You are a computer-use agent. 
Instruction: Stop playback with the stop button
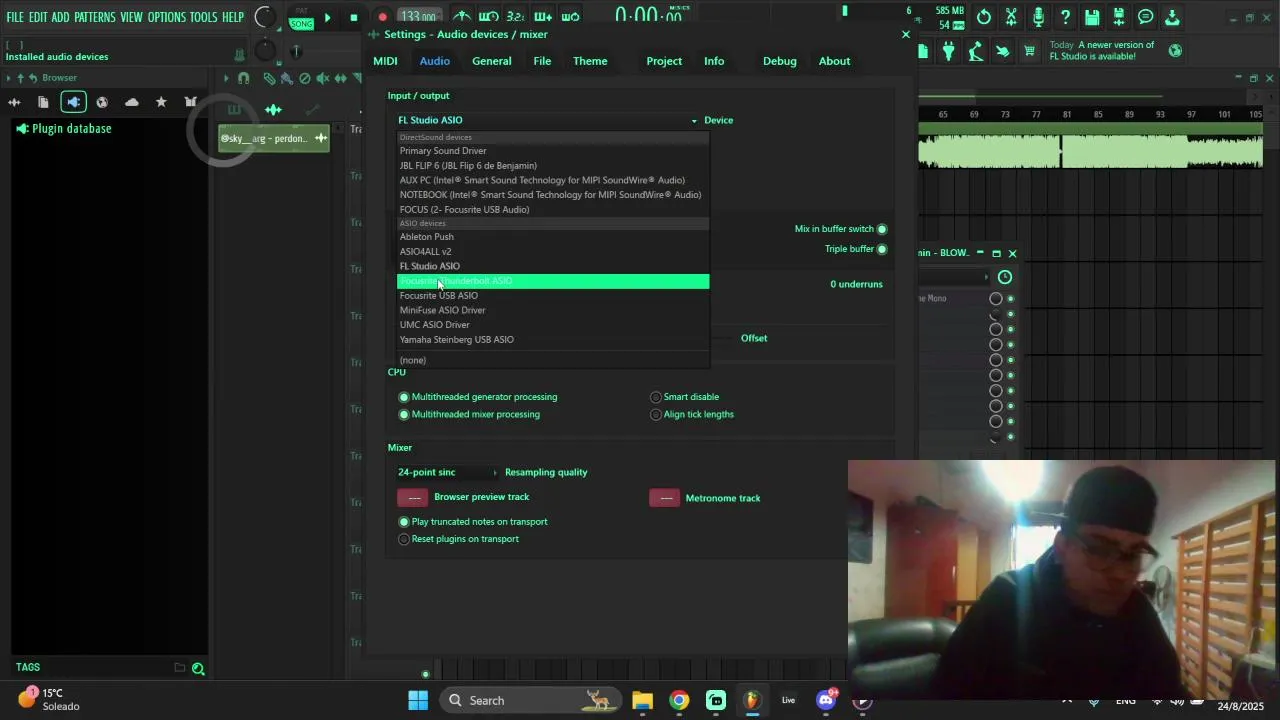click(354, 17)
